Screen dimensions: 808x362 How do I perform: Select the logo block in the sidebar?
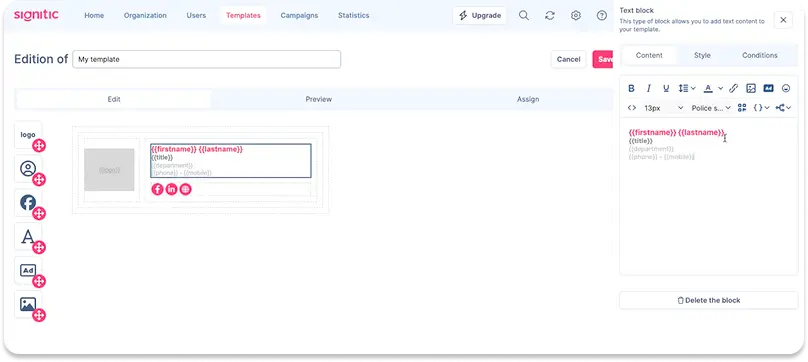click(x=28, y=135)
